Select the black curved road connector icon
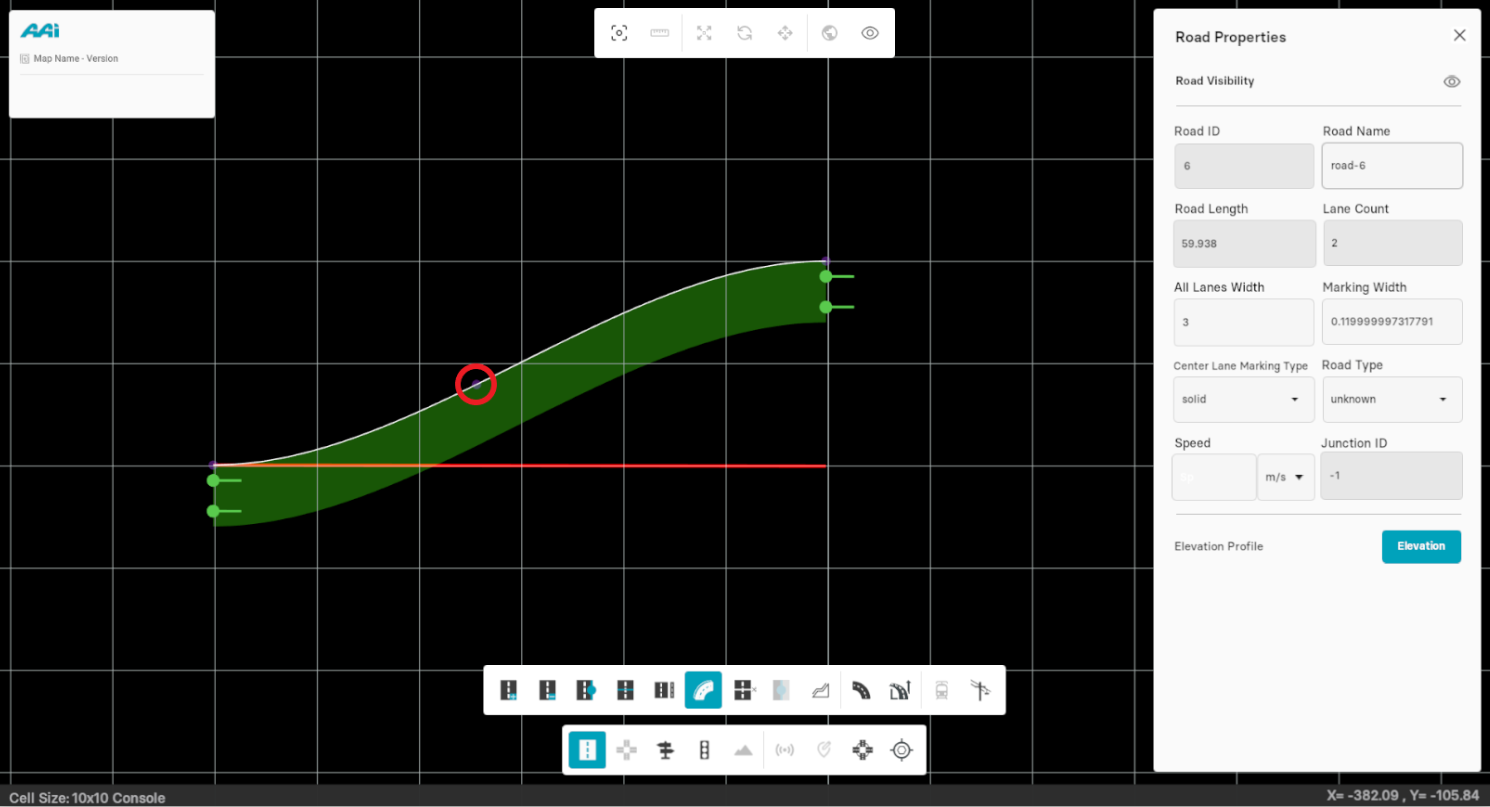Viewport: 1490px width, 807px height. tap(860, 690)
